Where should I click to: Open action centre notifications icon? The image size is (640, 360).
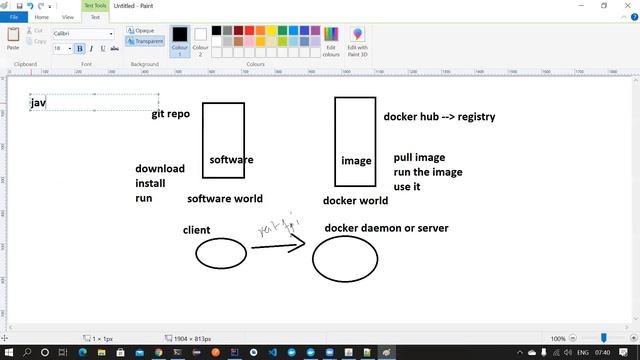(x=623, y=352)
